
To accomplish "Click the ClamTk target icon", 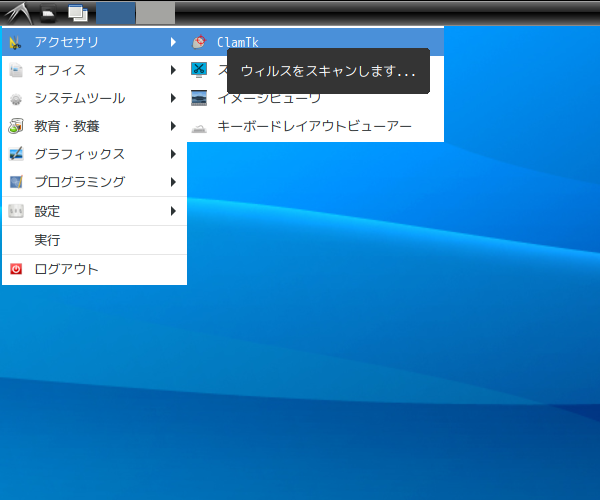I will point(199,42).
